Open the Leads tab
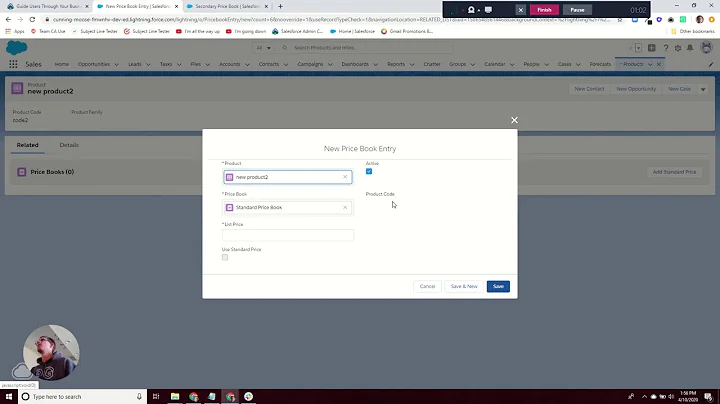Viewport: 720px width, 404px height. pos(135,64)
